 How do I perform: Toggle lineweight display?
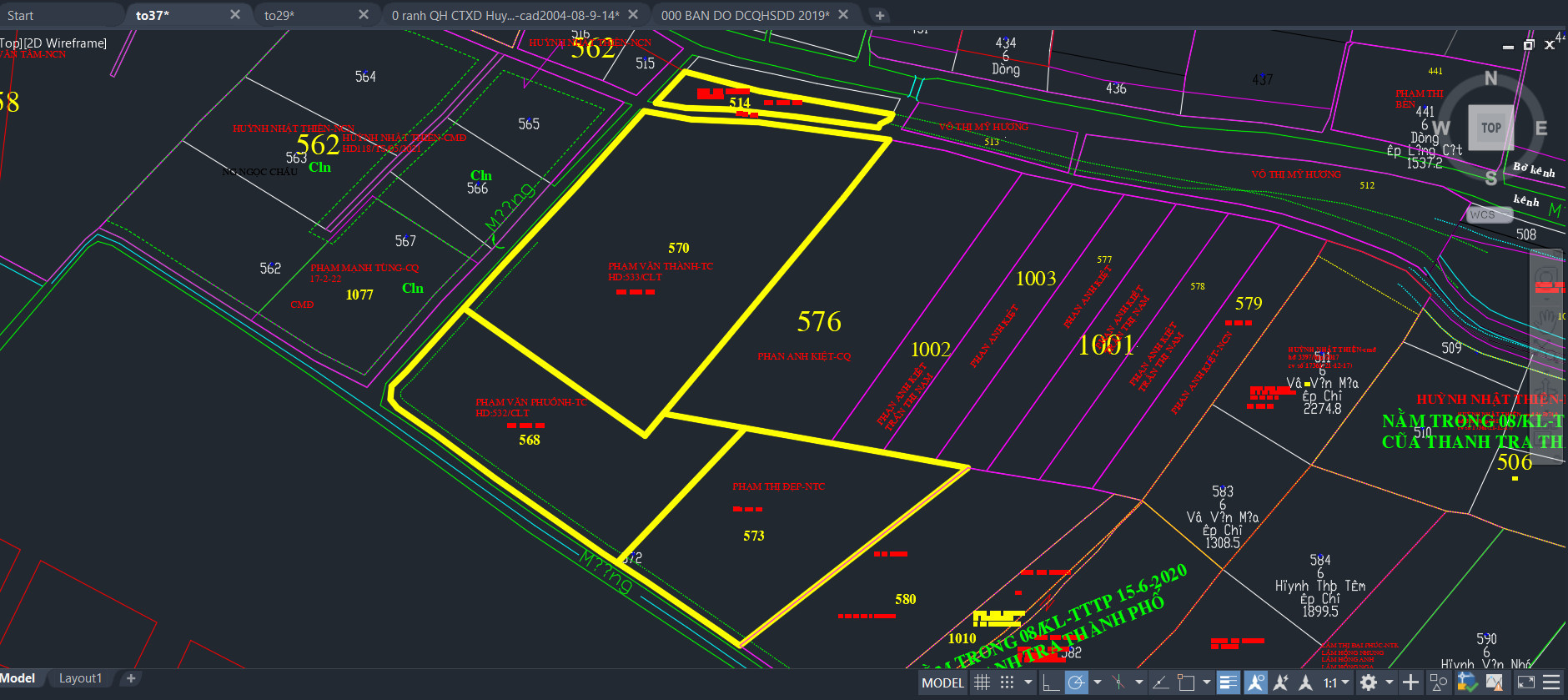pos(1229,682)
